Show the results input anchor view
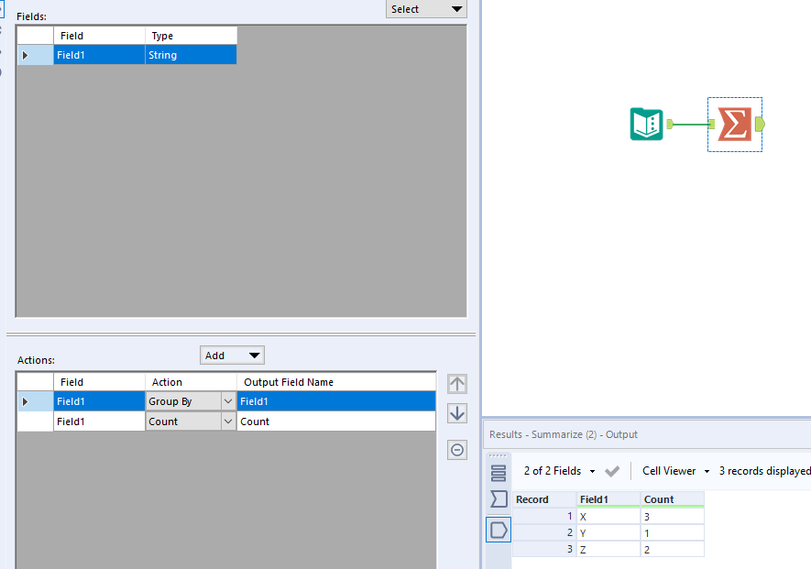811x569 pixels. click(499, 499)
